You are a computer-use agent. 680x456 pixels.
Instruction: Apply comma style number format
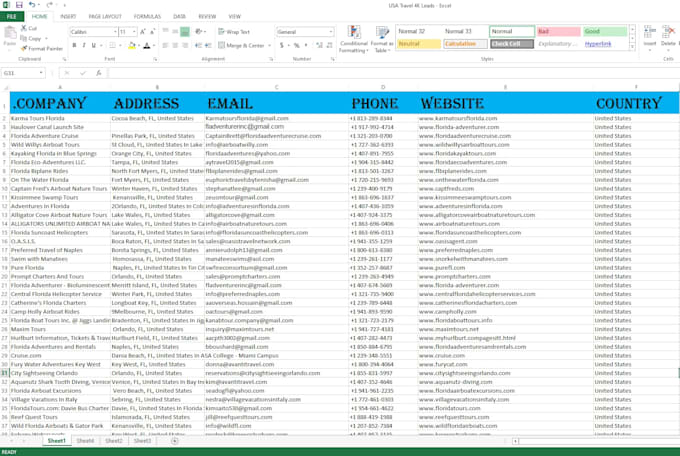(x=306, y=45)
